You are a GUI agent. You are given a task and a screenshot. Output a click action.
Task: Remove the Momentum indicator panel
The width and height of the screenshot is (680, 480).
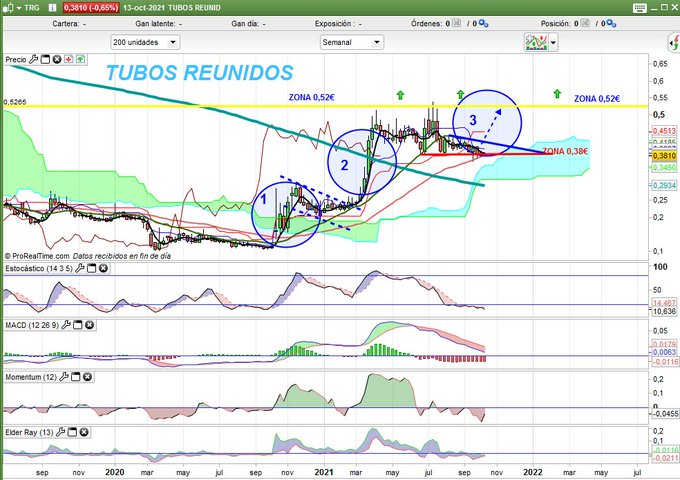coord(87,377)
